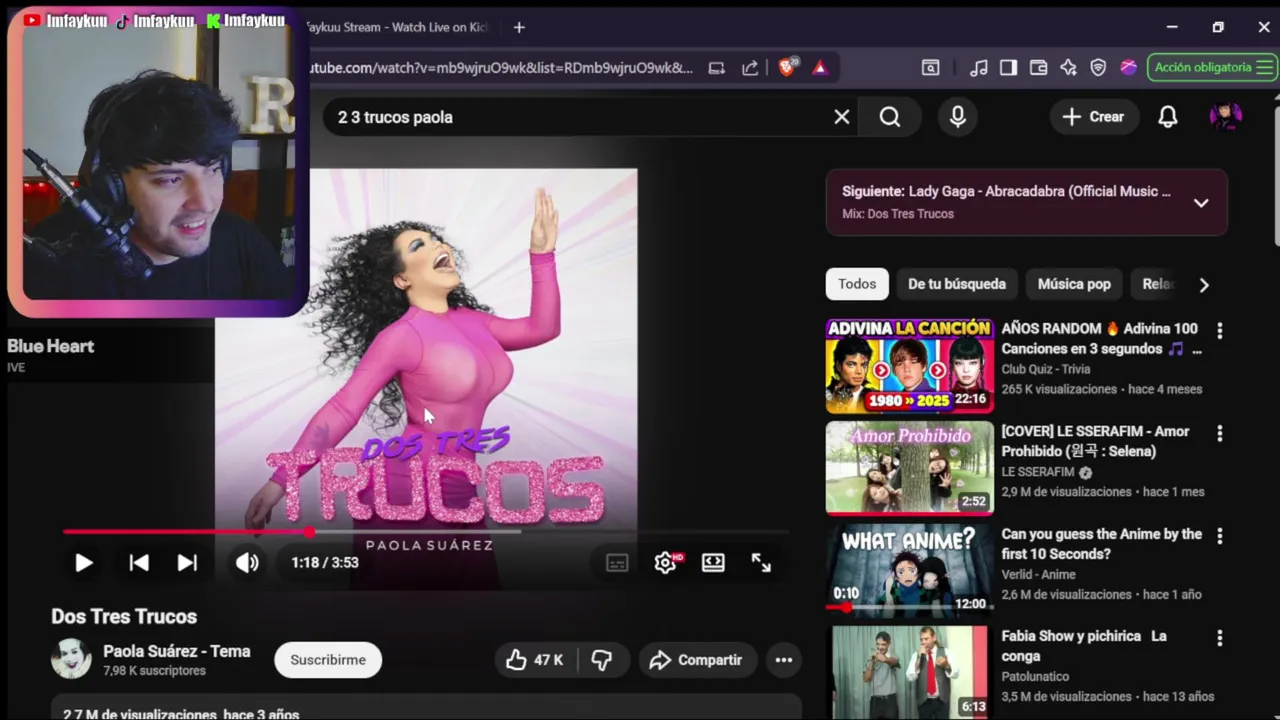
Task: Select the 'Música pop' chip
Action: 1074,284
